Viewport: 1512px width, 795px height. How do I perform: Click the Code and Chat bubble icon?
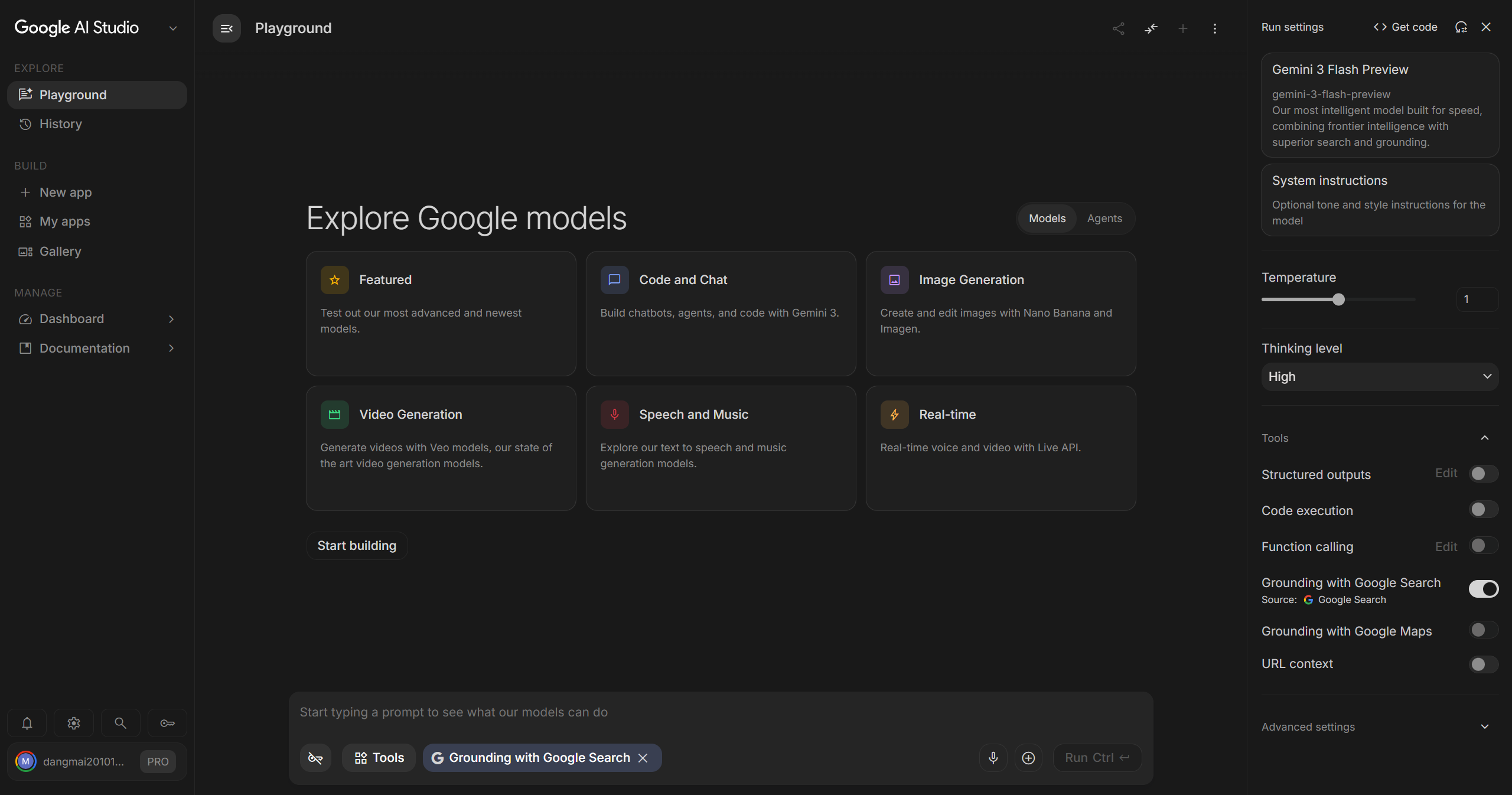click(x=614, y=280)
